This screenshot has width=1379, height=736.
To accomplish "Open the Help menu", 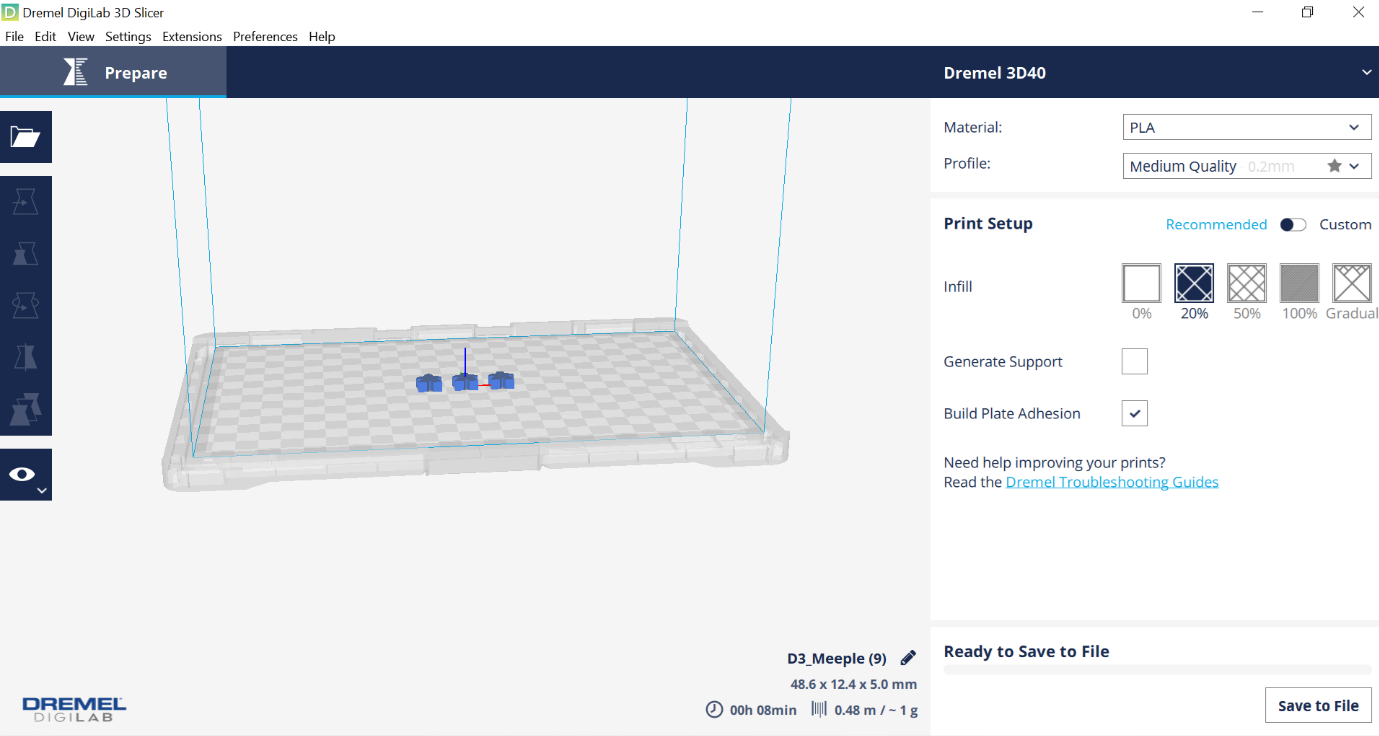I will coord(322,37).
